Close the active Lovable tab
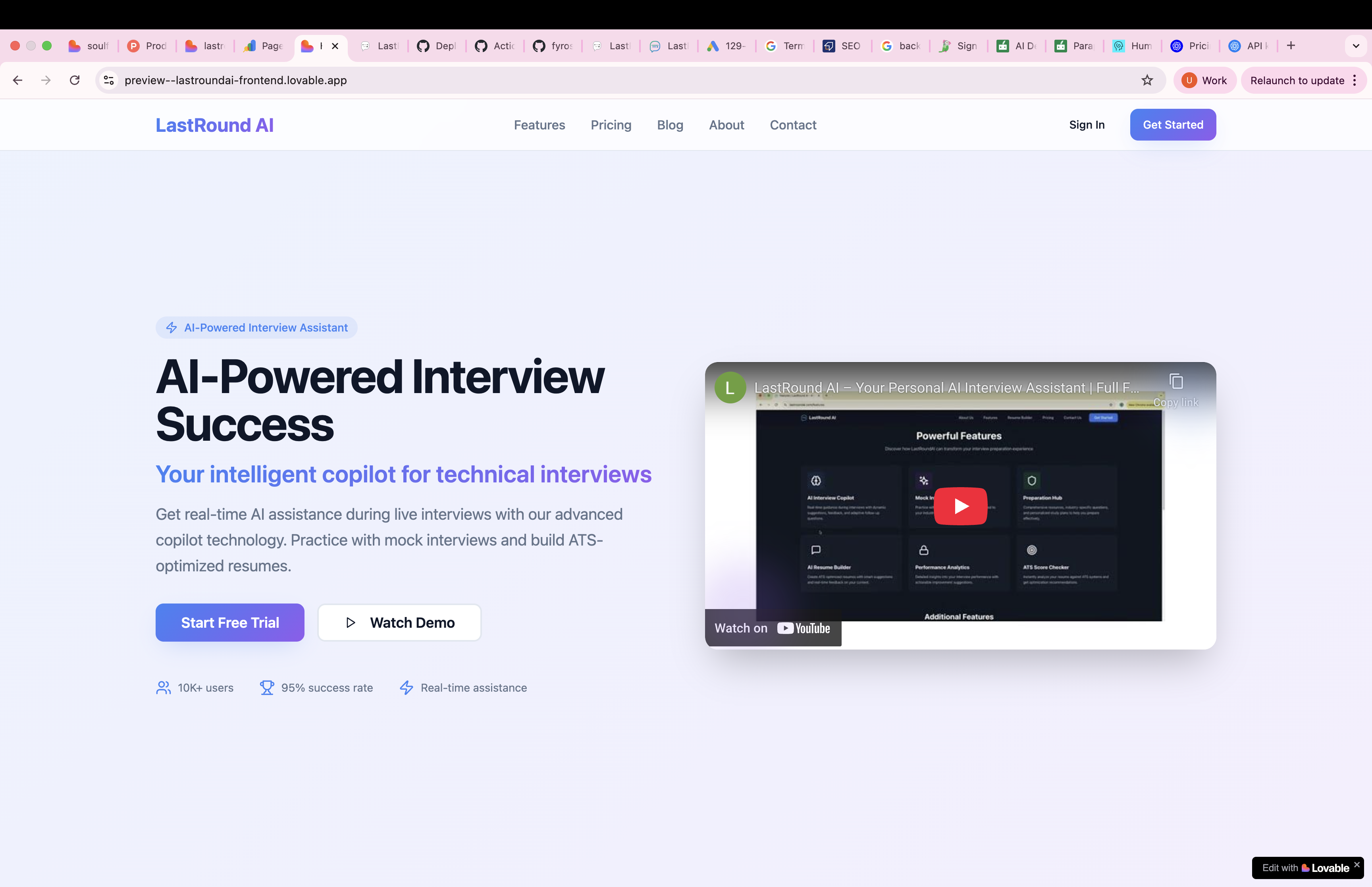 click(335, 46)
